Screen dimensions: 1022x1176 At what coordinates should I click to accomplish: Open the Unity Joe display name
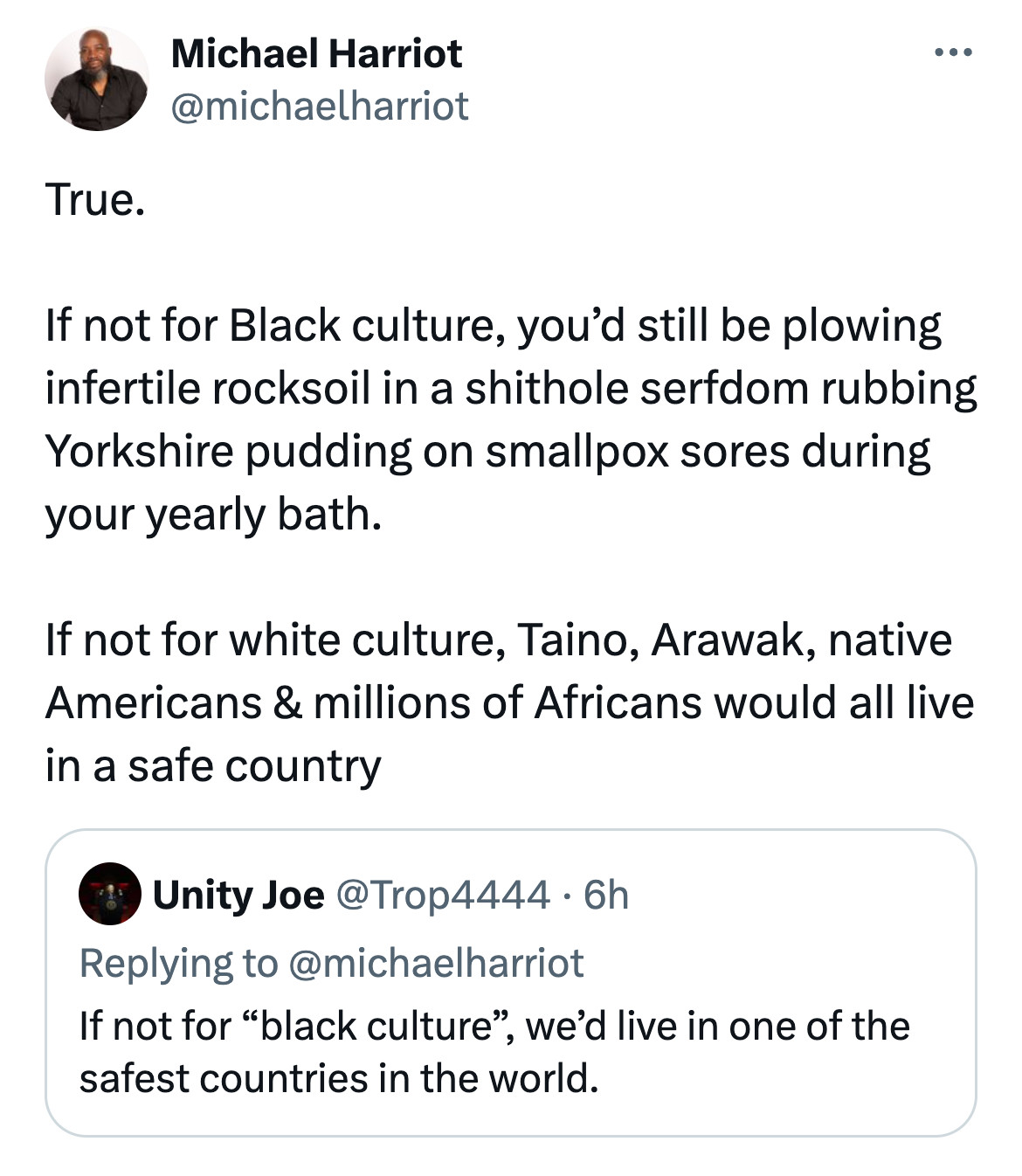point(238,895)
